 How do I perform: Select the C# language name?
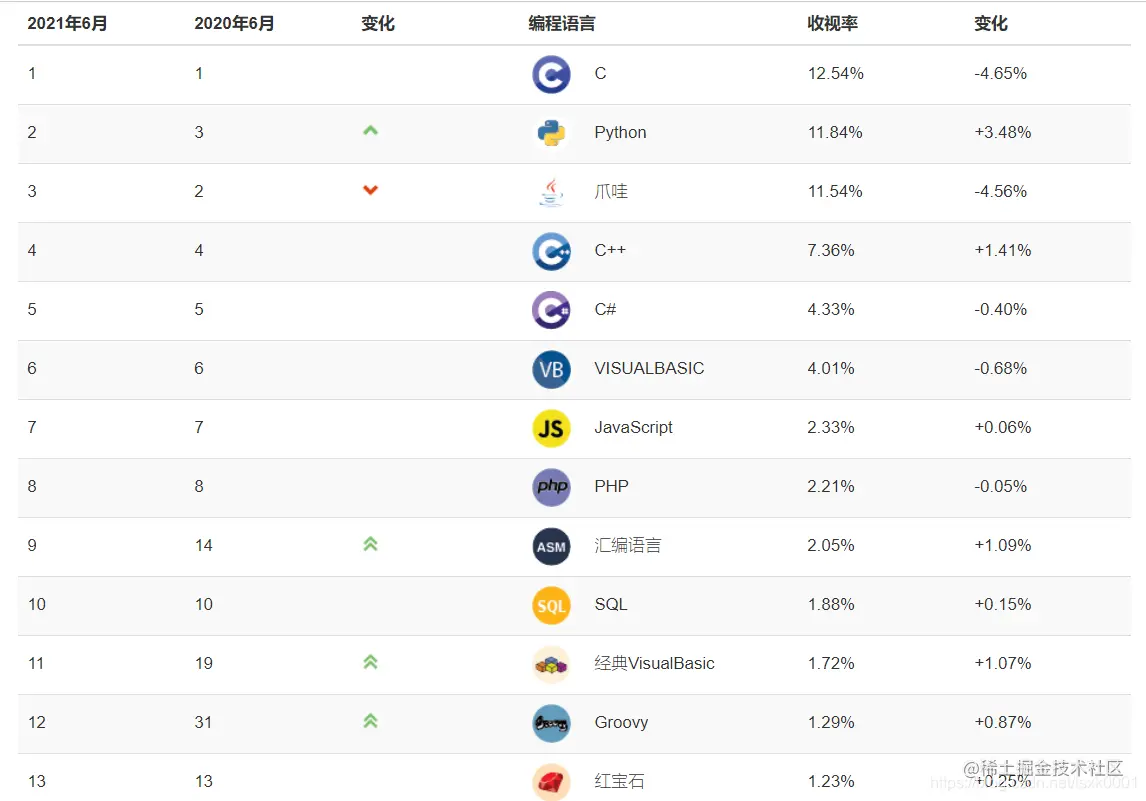coord(605,310)
